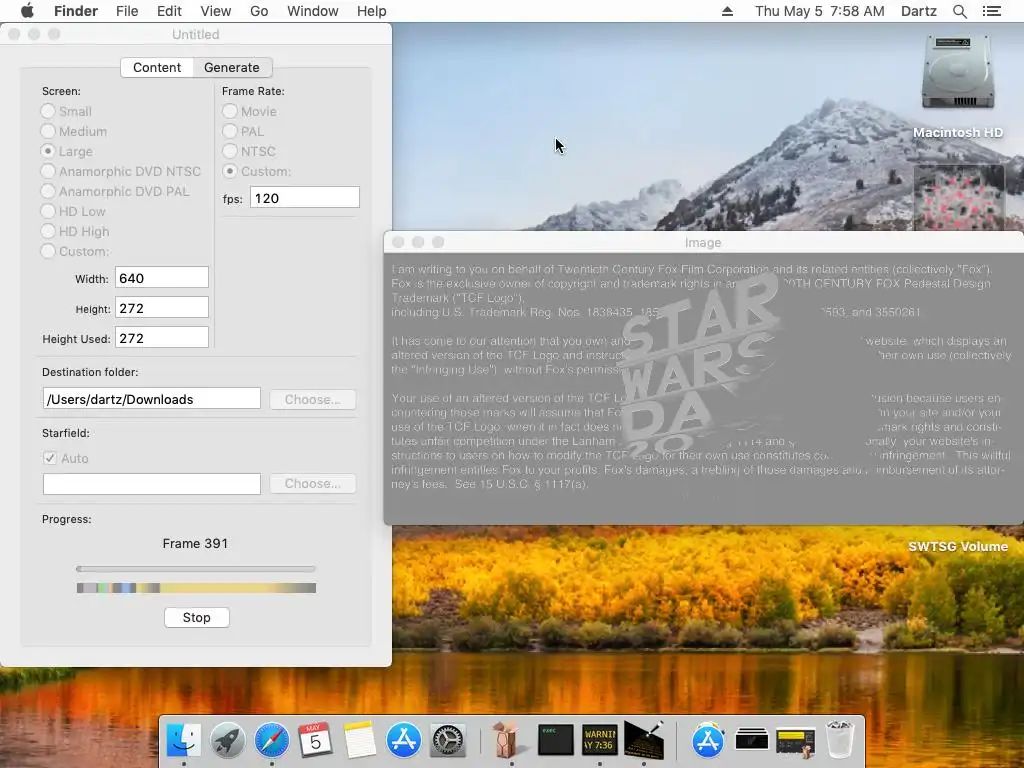The height and width of the screenshot is (768, 1024).
Task: Open the black windows stack in dock
Action: (x=752, y=741)
